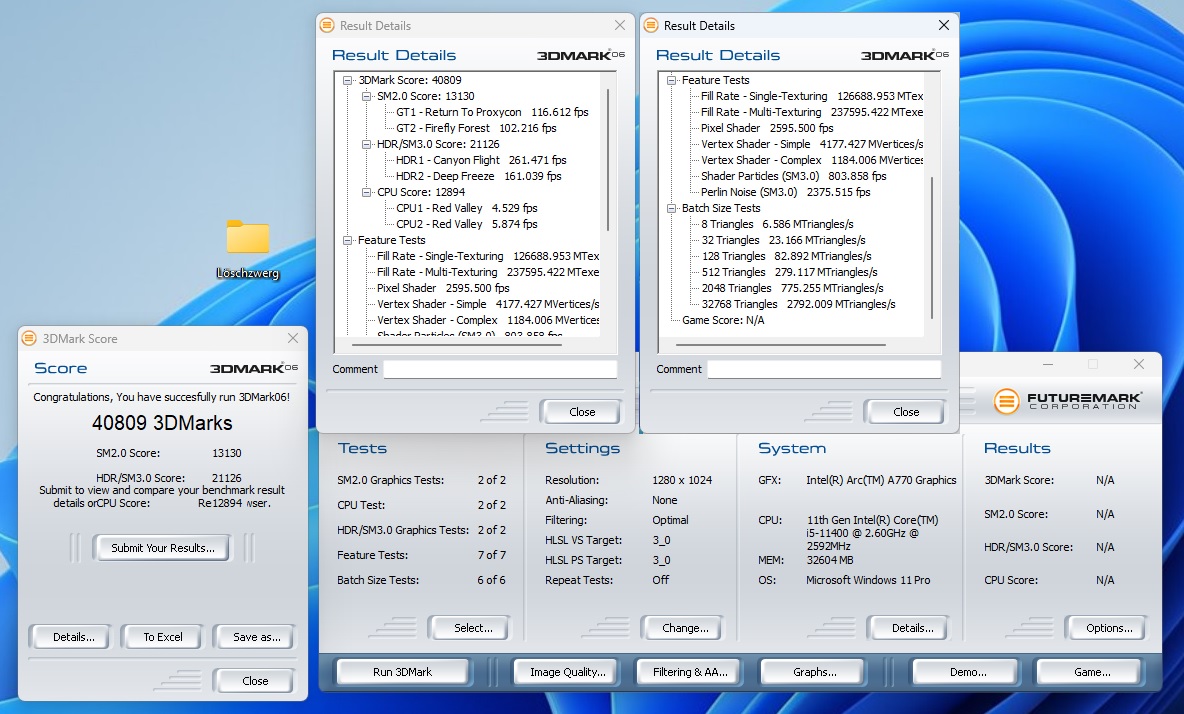Viewport: 1184px width, 714px height.
Task: Collapse the HDR/SM3.0 Score: 21126 node
Action: coord(367,144)
